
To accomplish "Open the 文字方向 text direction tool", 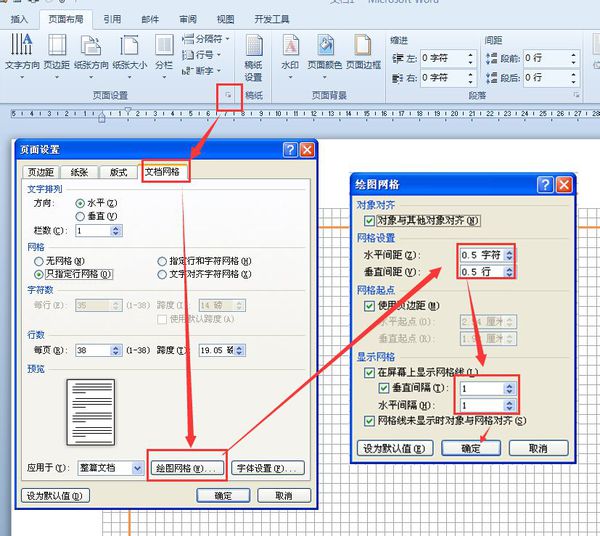I will tap(22, 55).
